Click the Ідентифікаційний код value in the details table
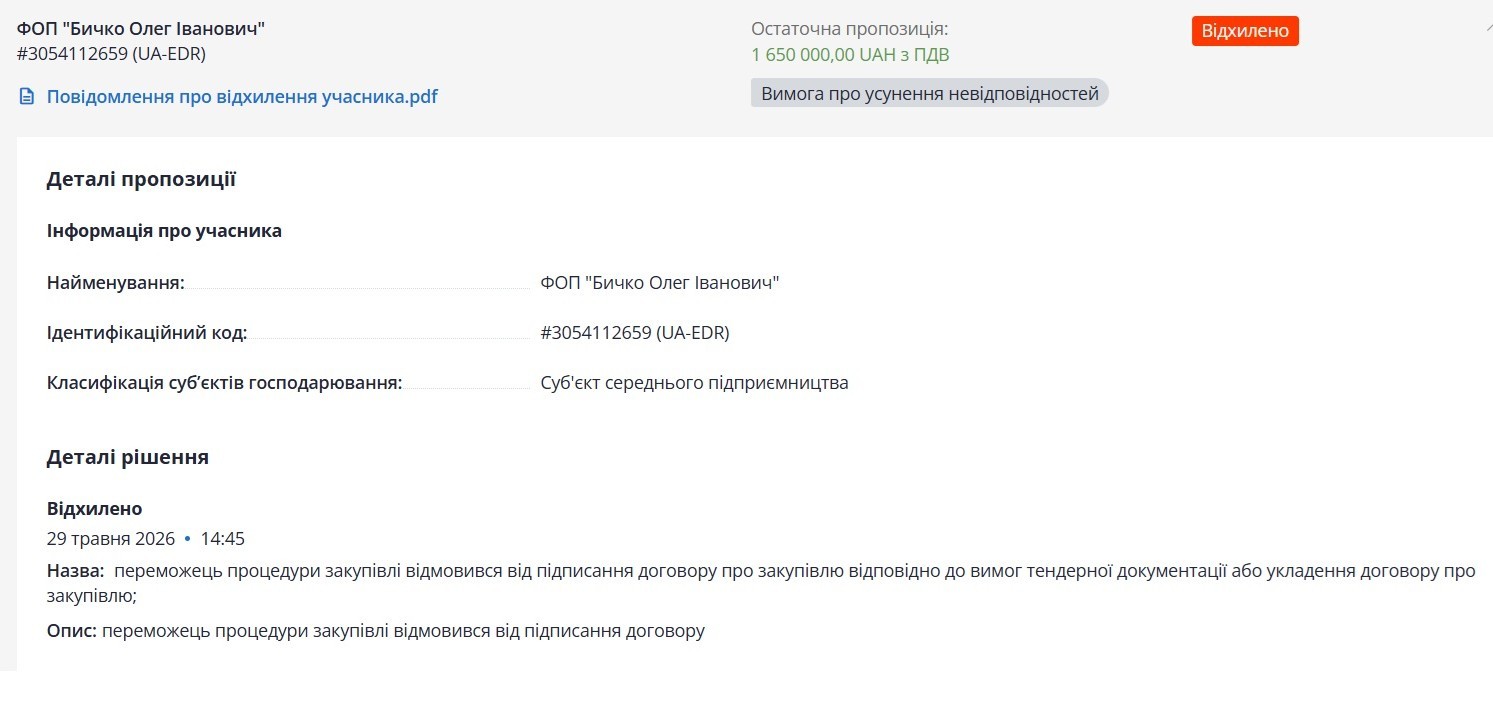 [x=635, y=333]
